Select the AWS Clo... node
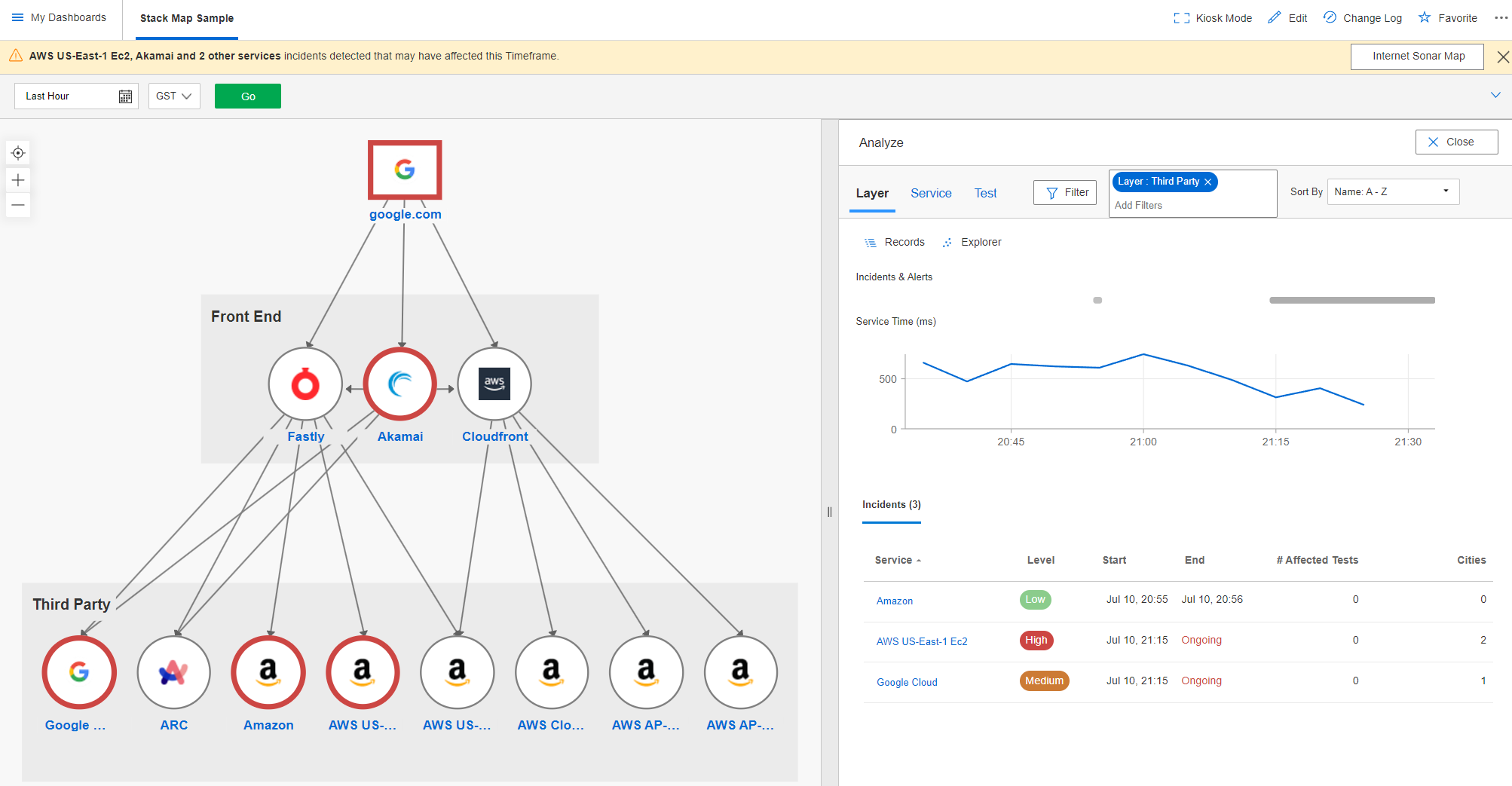 click(x=552, y=672)
